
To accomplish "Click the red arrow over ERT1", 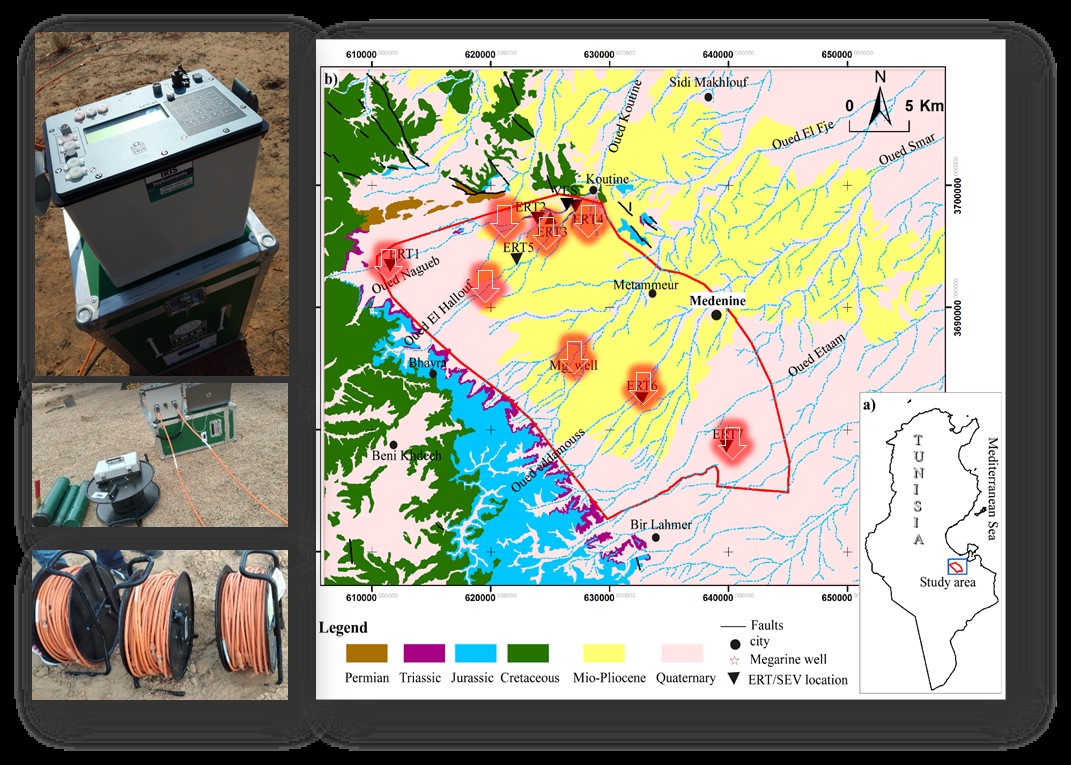I will pos(387,261).
